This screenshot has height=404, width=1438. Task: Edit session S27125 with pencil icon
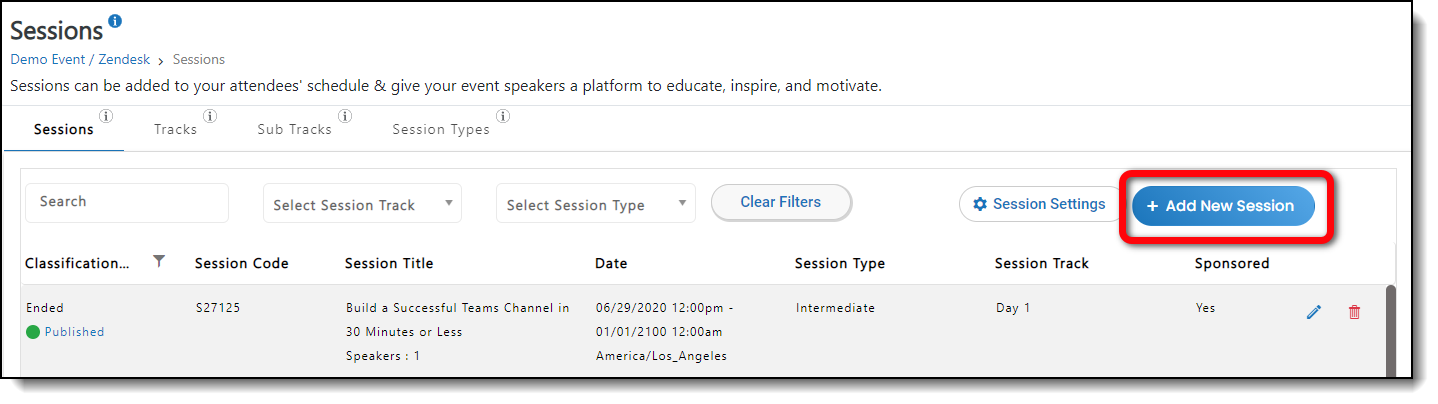point(1314,312)
